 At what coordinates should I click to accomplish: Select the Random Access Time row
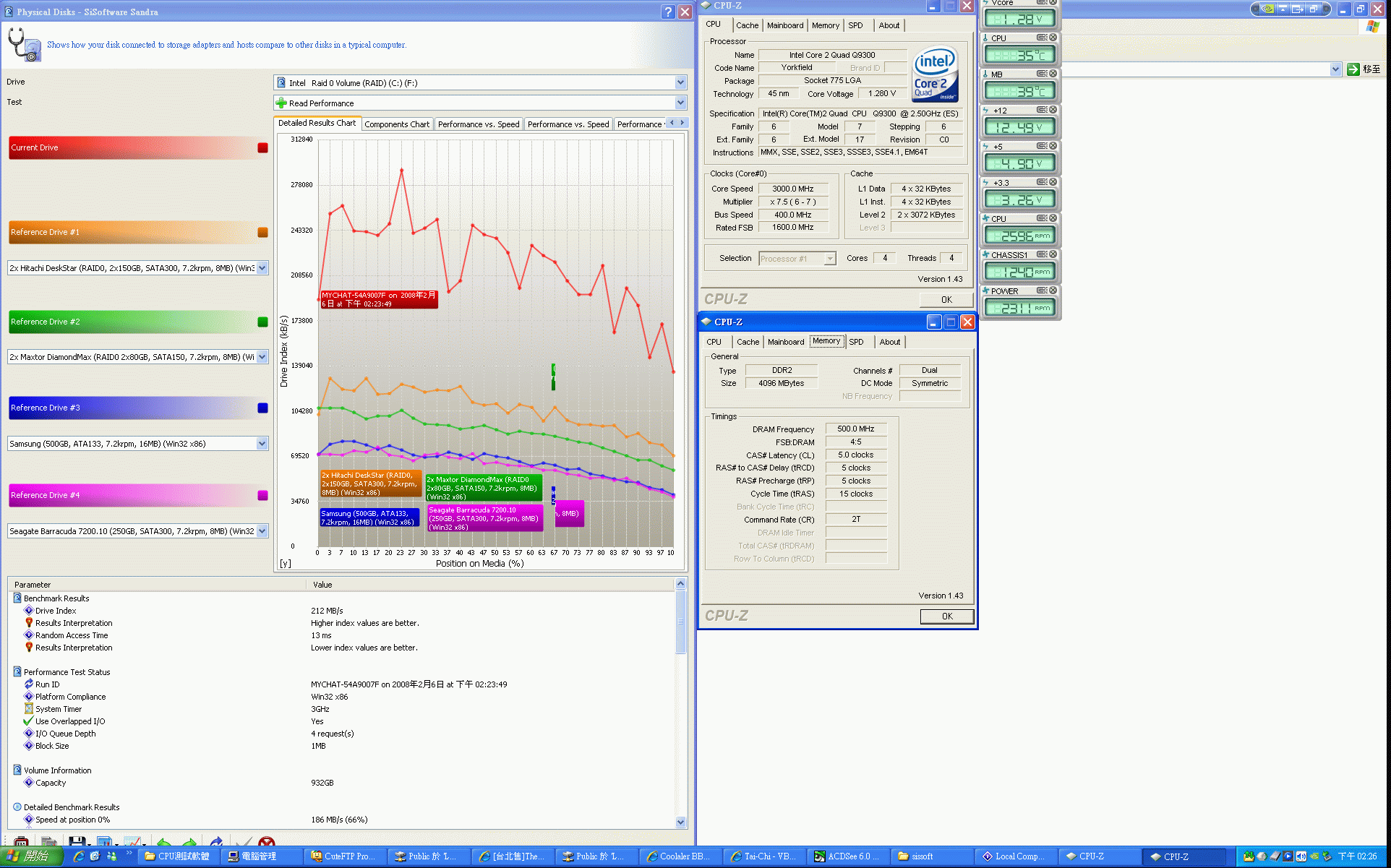341,635
